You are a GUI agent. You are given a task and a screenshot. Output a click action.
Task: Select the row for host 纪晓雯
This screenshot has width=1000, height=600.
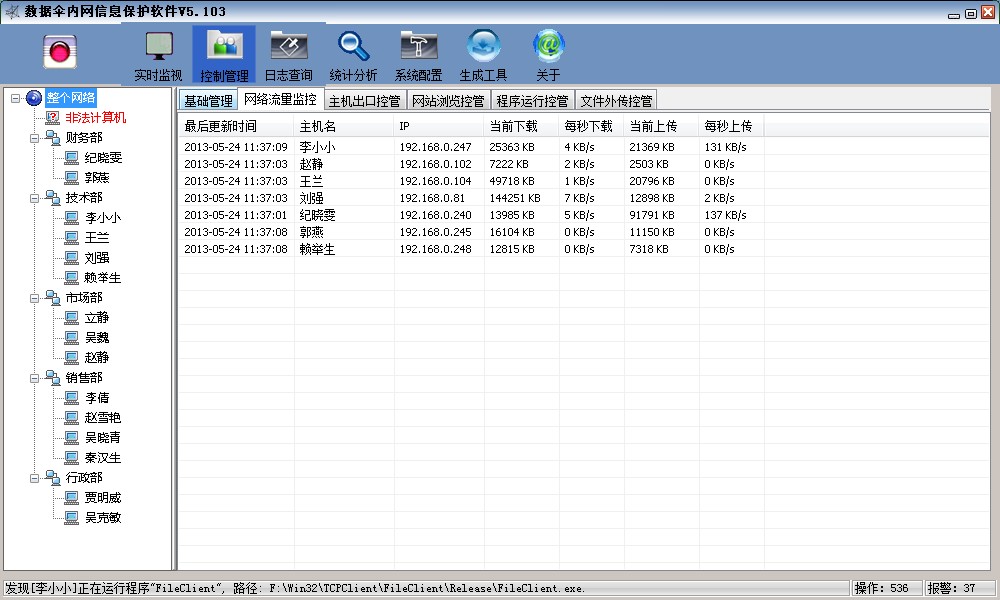(x=318, y=215)
